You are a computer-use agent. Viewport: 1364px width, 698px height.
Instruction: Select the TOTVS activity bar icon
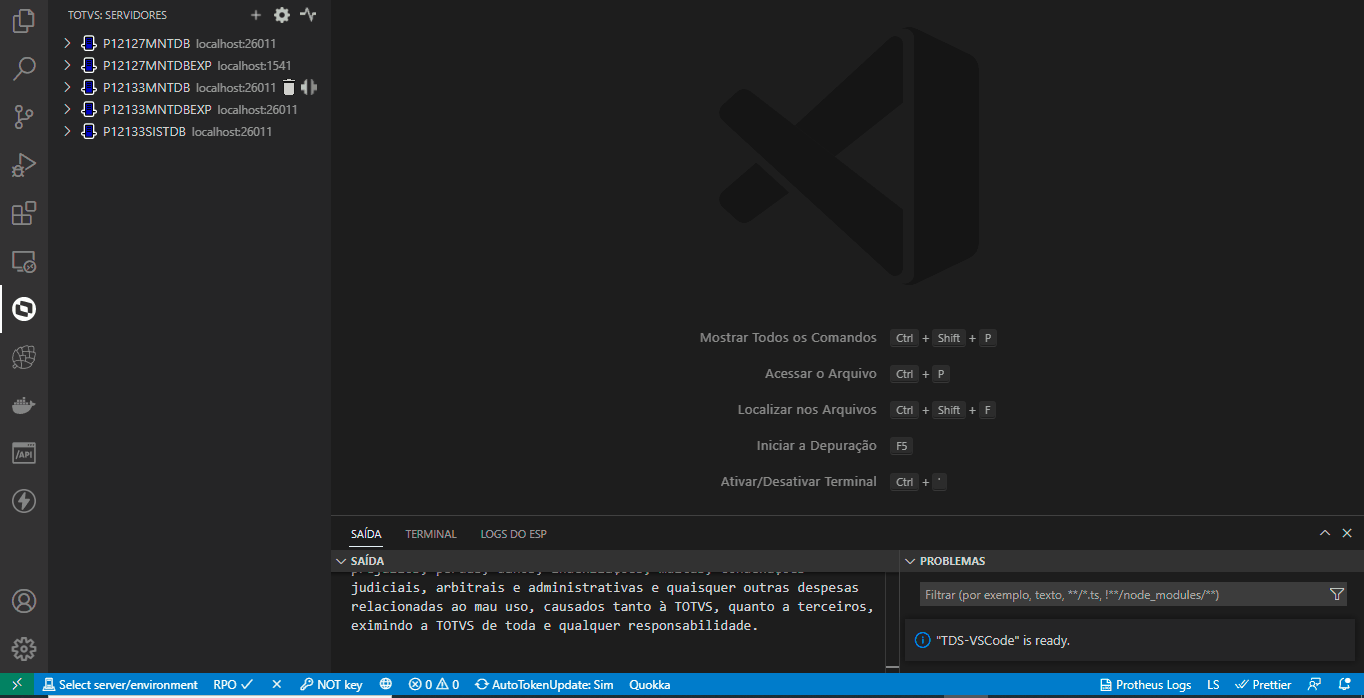coord(24,309)
